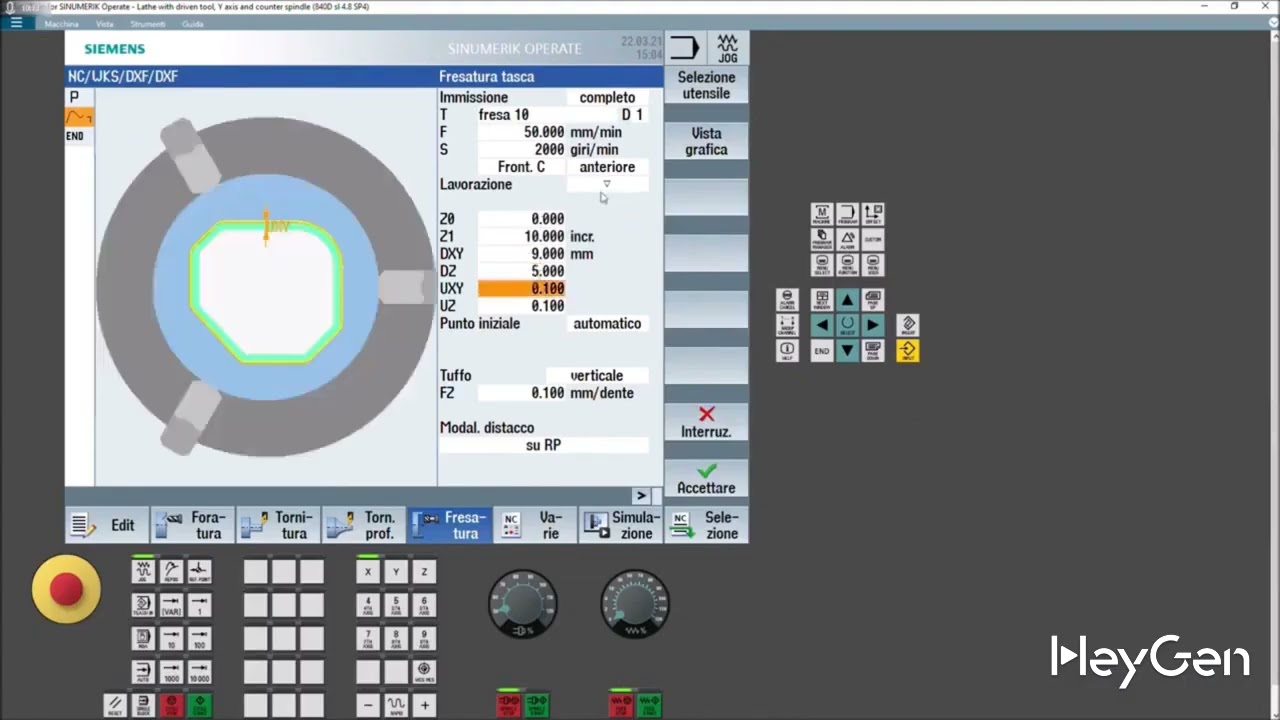This screenshot has height=720, width=1280.
Task: Click the teal SELECT key
Action: (x=848, y=325)
